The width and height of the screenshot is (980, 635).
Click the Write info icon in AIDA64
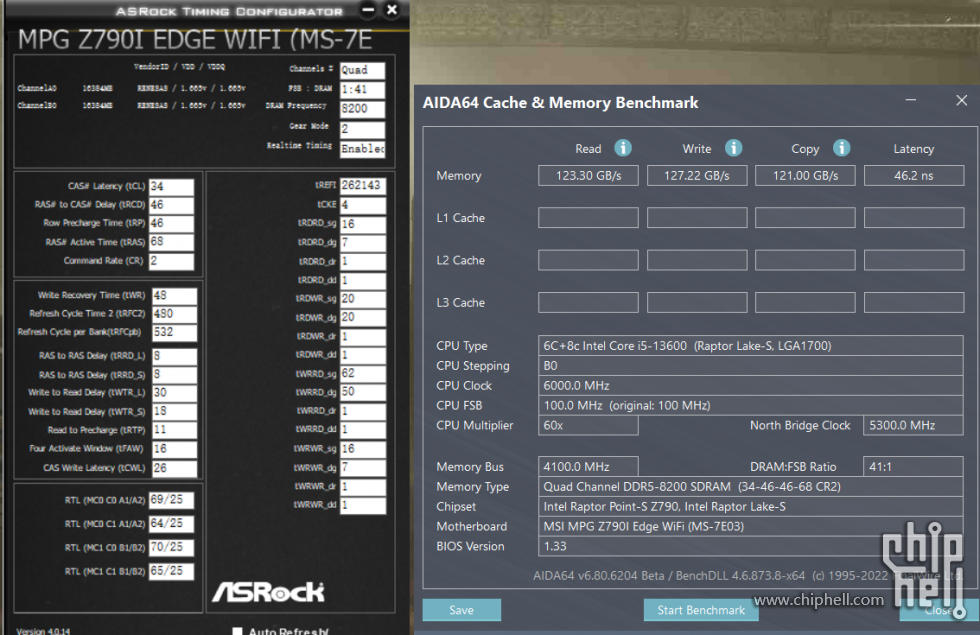[x=733, y=148]
